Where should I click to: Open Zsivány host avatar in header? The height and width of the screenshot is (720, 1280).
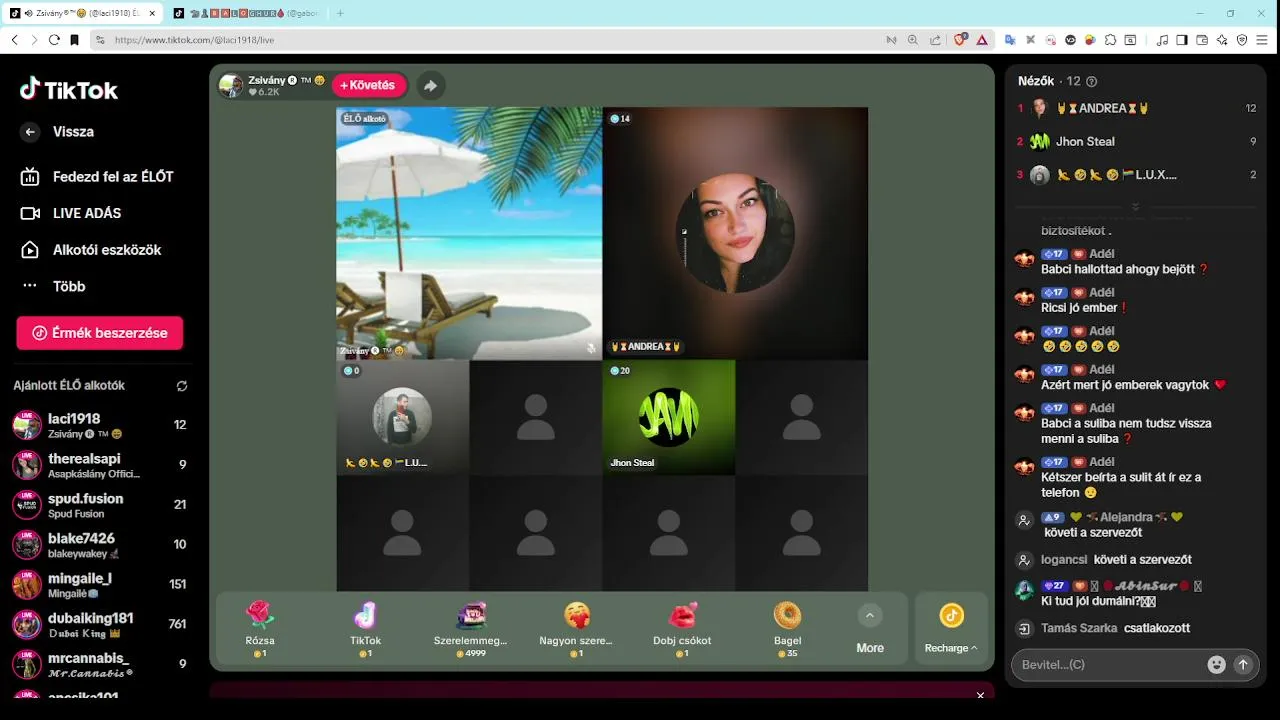tap(231, 85)
